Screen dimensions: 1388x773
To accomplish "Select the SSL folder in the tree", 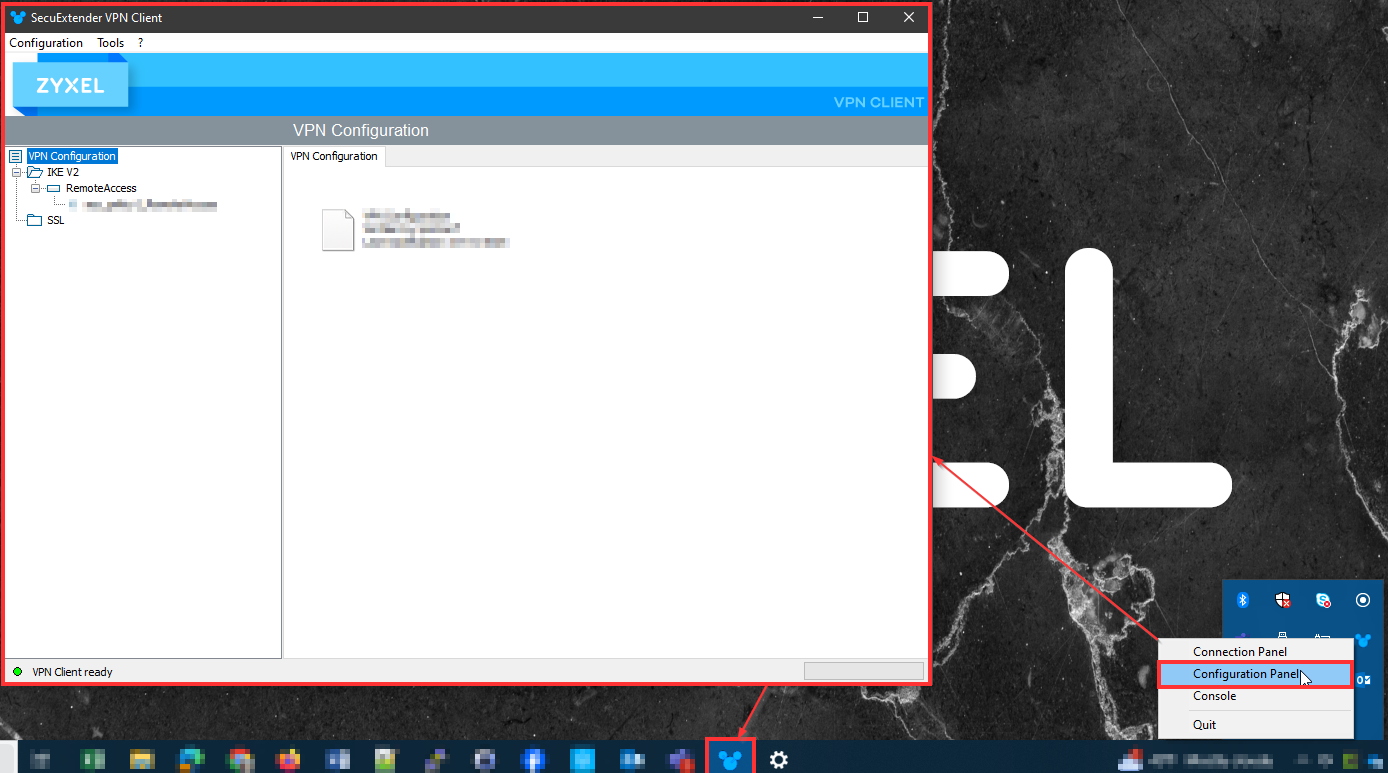I will pos(55,220).
